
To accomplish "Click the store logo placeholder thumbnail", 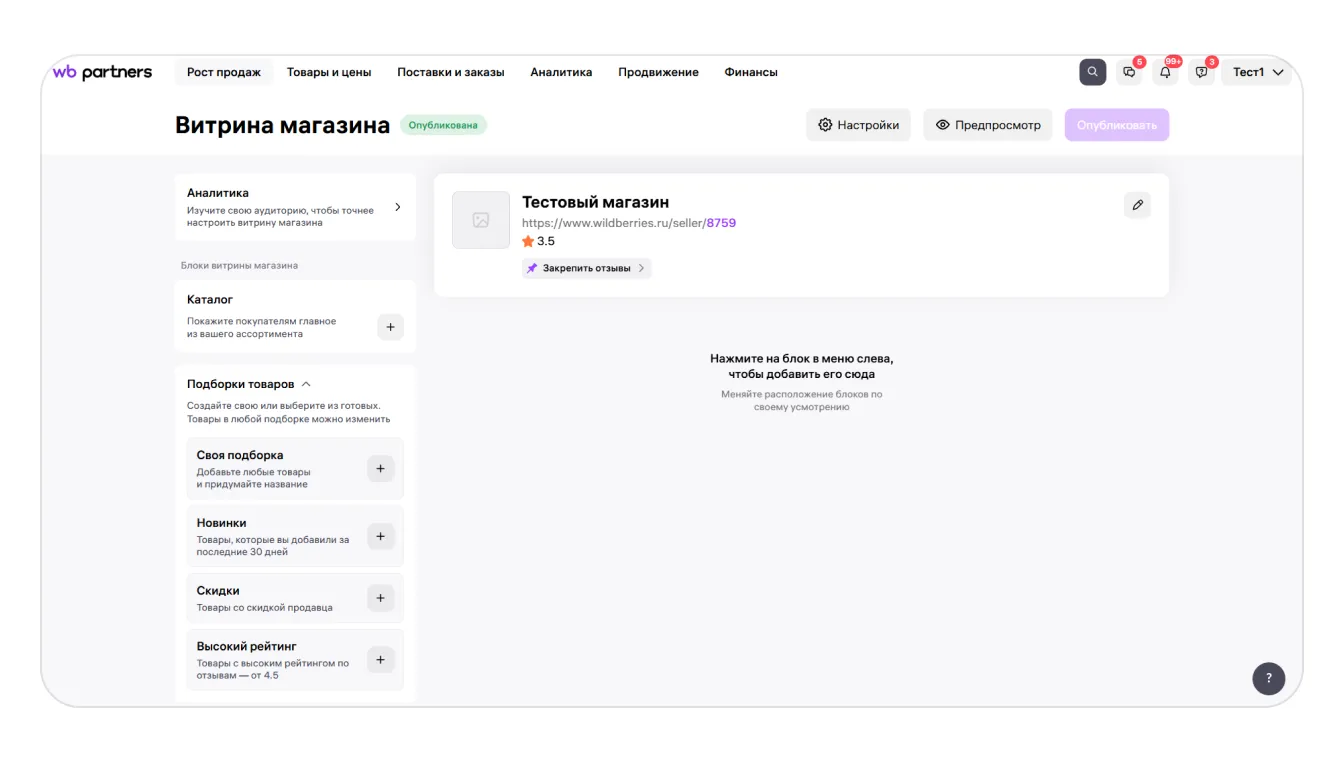I will (x=481, y=220).
